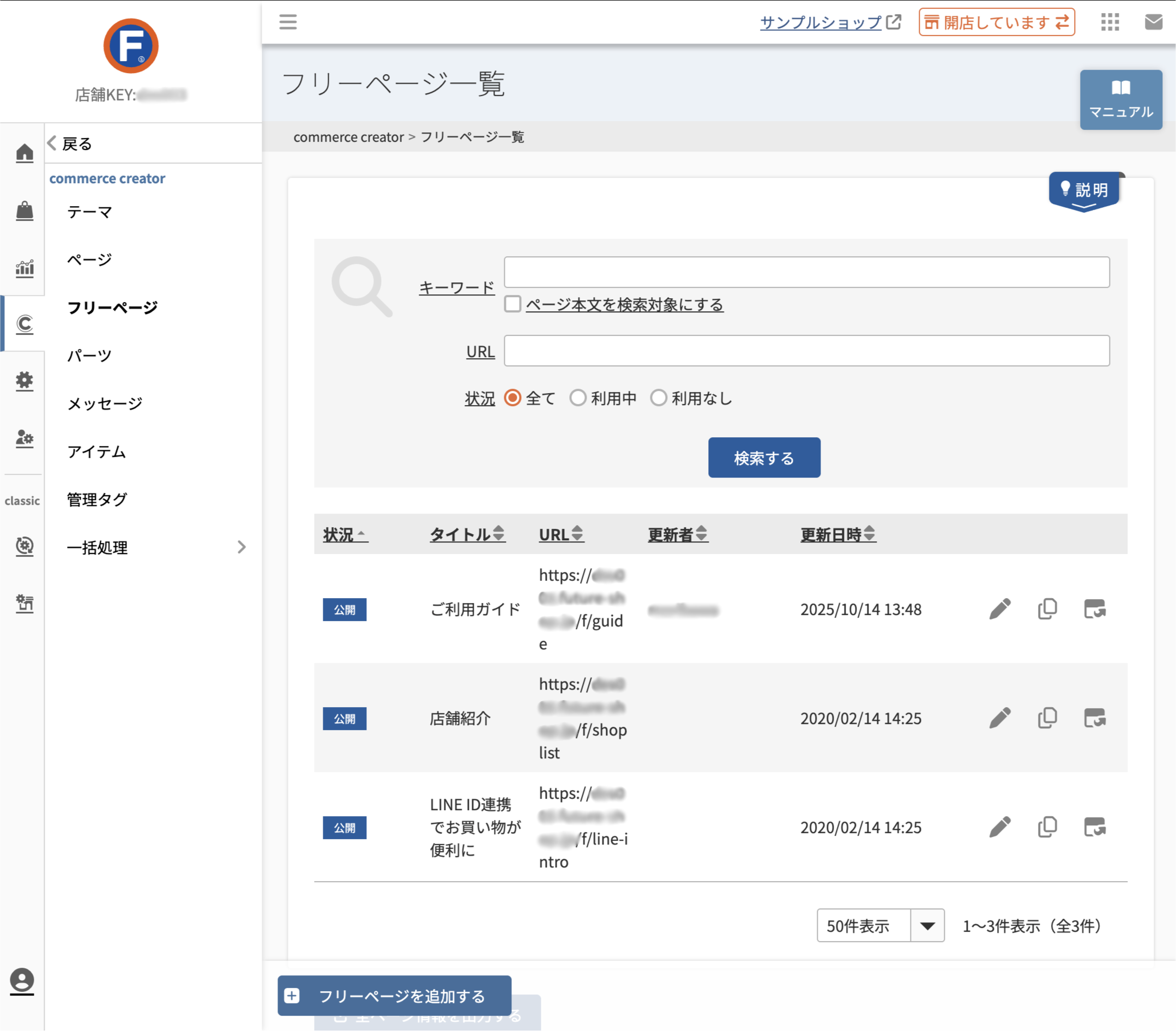Click the user account avatar icon
Viewport: 1176px width, 1031px height.
pos(22,981)
